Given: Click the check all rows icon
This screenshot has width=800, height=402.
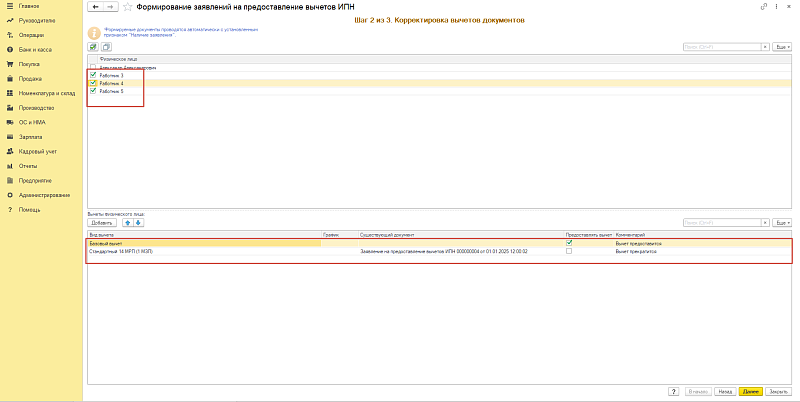Looking at the screenshot, I should [x=94, y=47].
